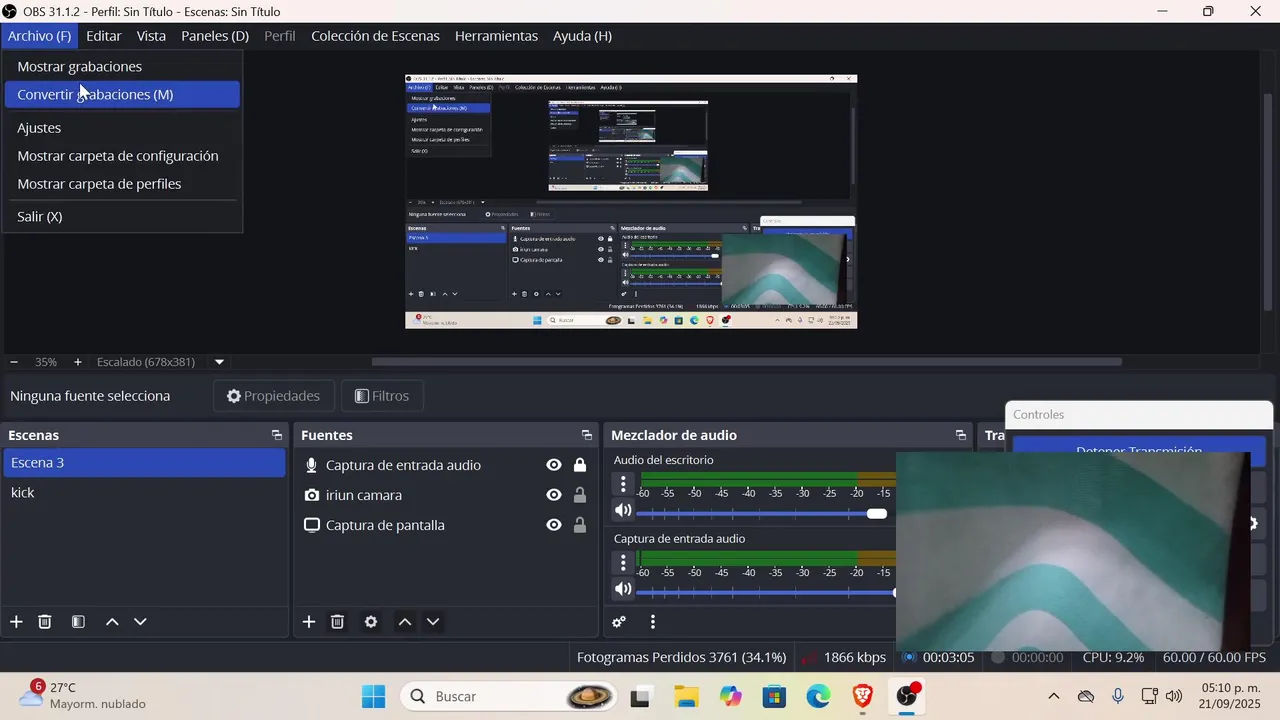The image size is (1280, 720).
Task: Choose Mostrar grabaciones from Archivo menu
Action: (122, 67)
